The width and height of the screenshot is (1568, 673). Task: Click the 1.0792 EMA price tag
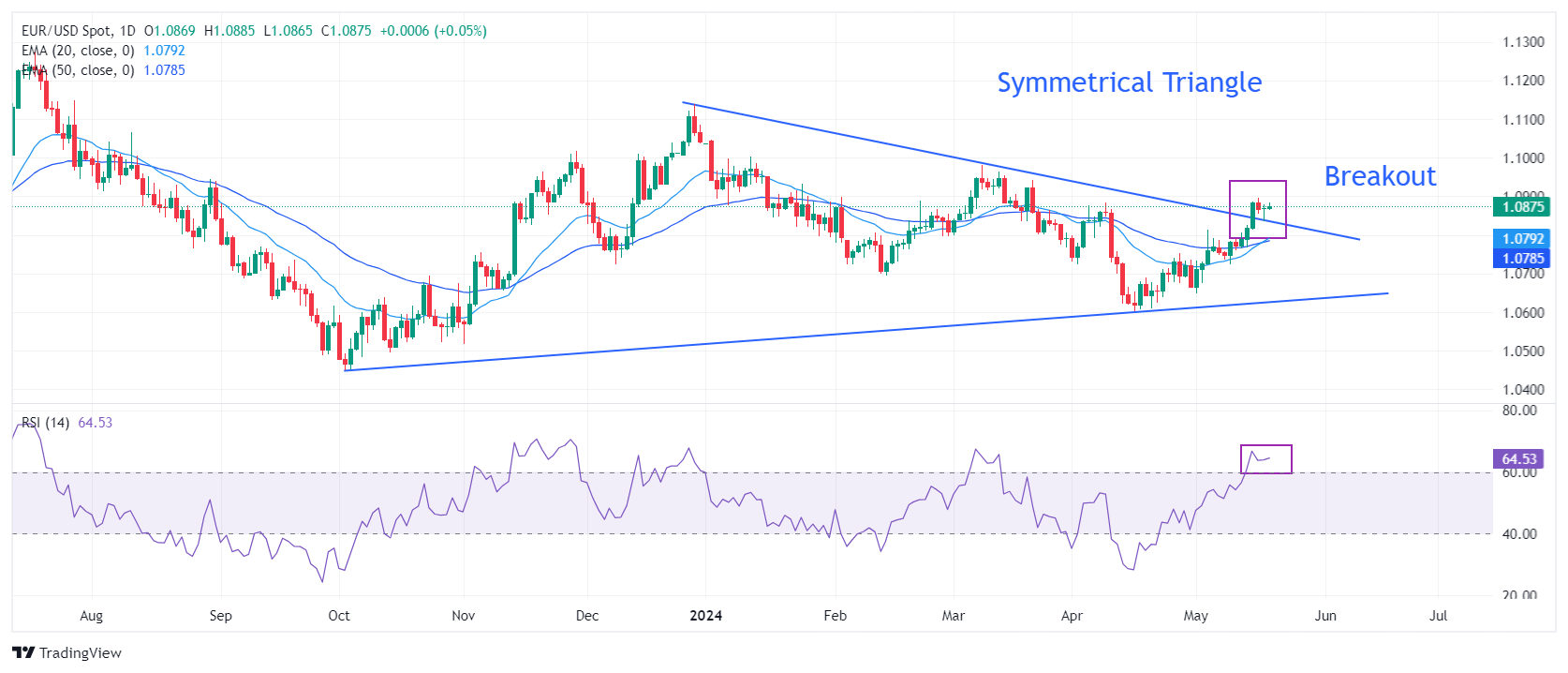tap(1522, 239)
